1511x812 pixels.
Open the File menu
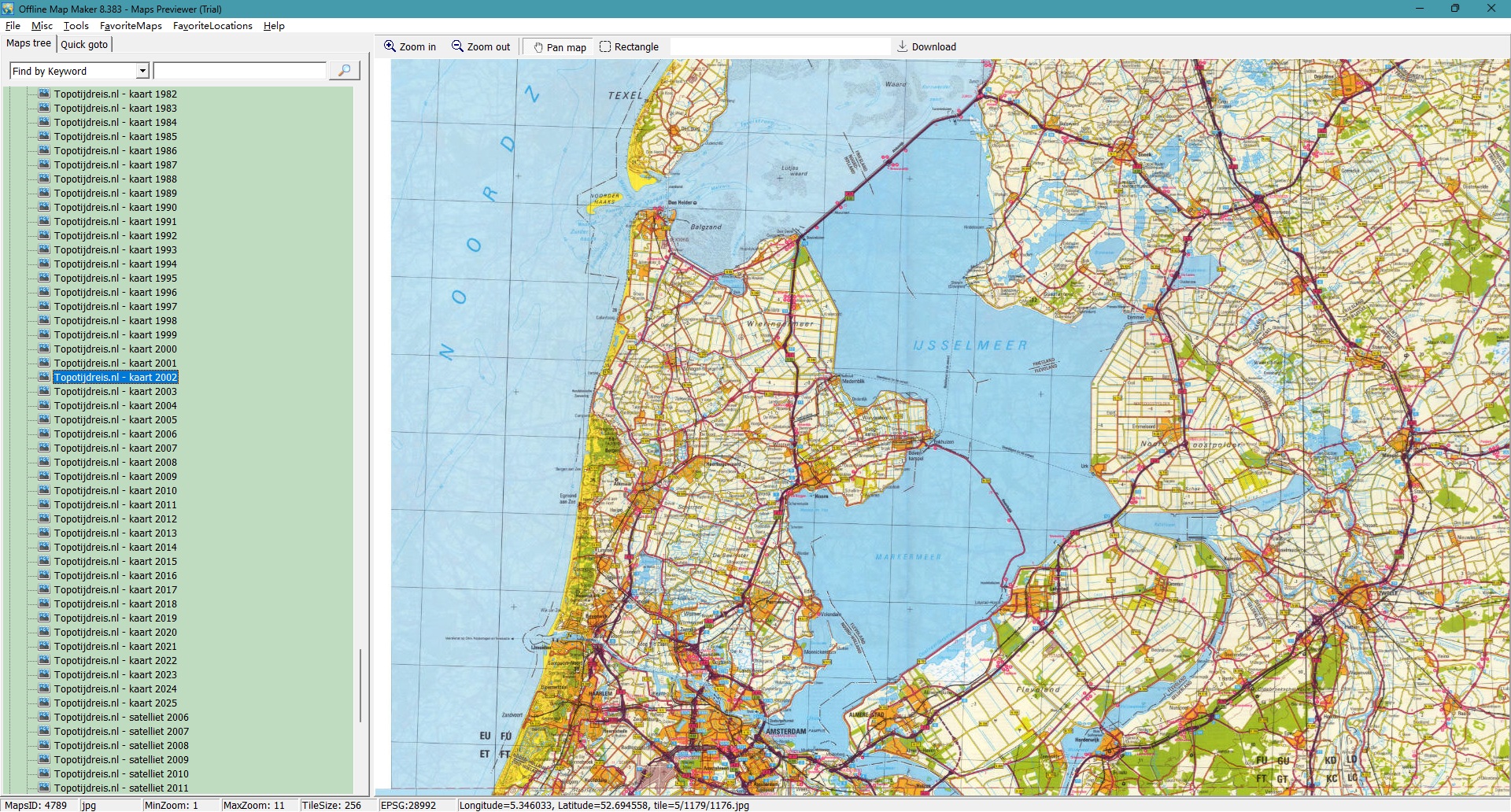coord(13,26)
